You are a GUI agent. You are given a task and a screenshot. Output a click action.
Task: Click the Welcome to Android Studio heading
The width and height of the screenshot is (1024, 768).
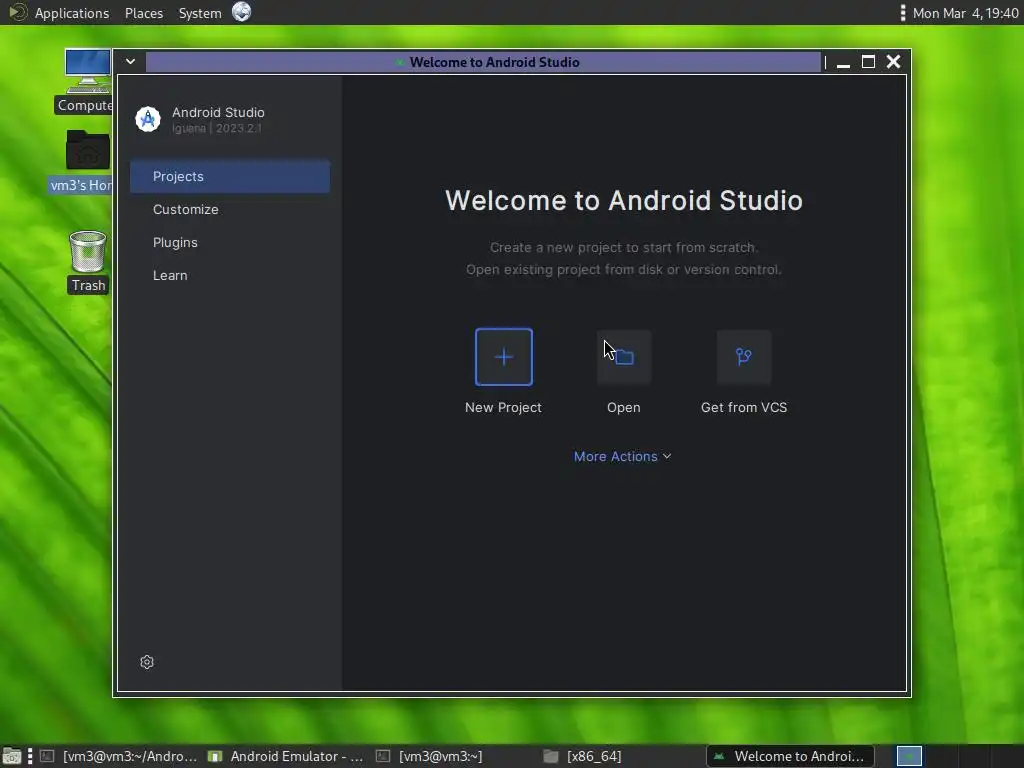coord(624,200)
